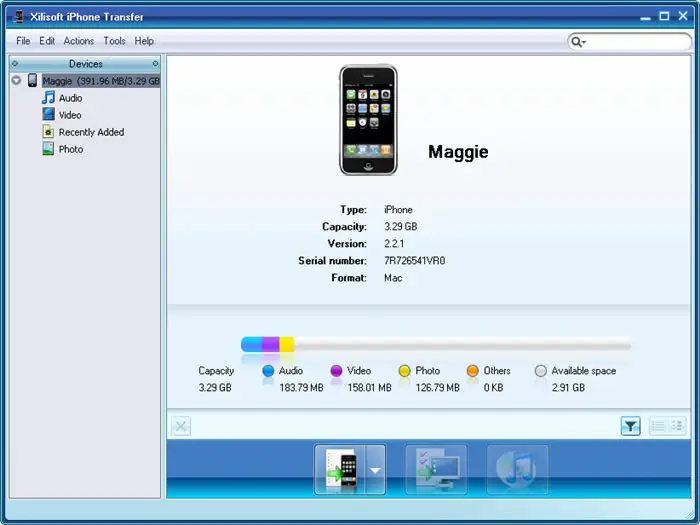Click the Video film icon
Image resolution: width=700 pixels, height=525 pixels.
click(48, 114)
